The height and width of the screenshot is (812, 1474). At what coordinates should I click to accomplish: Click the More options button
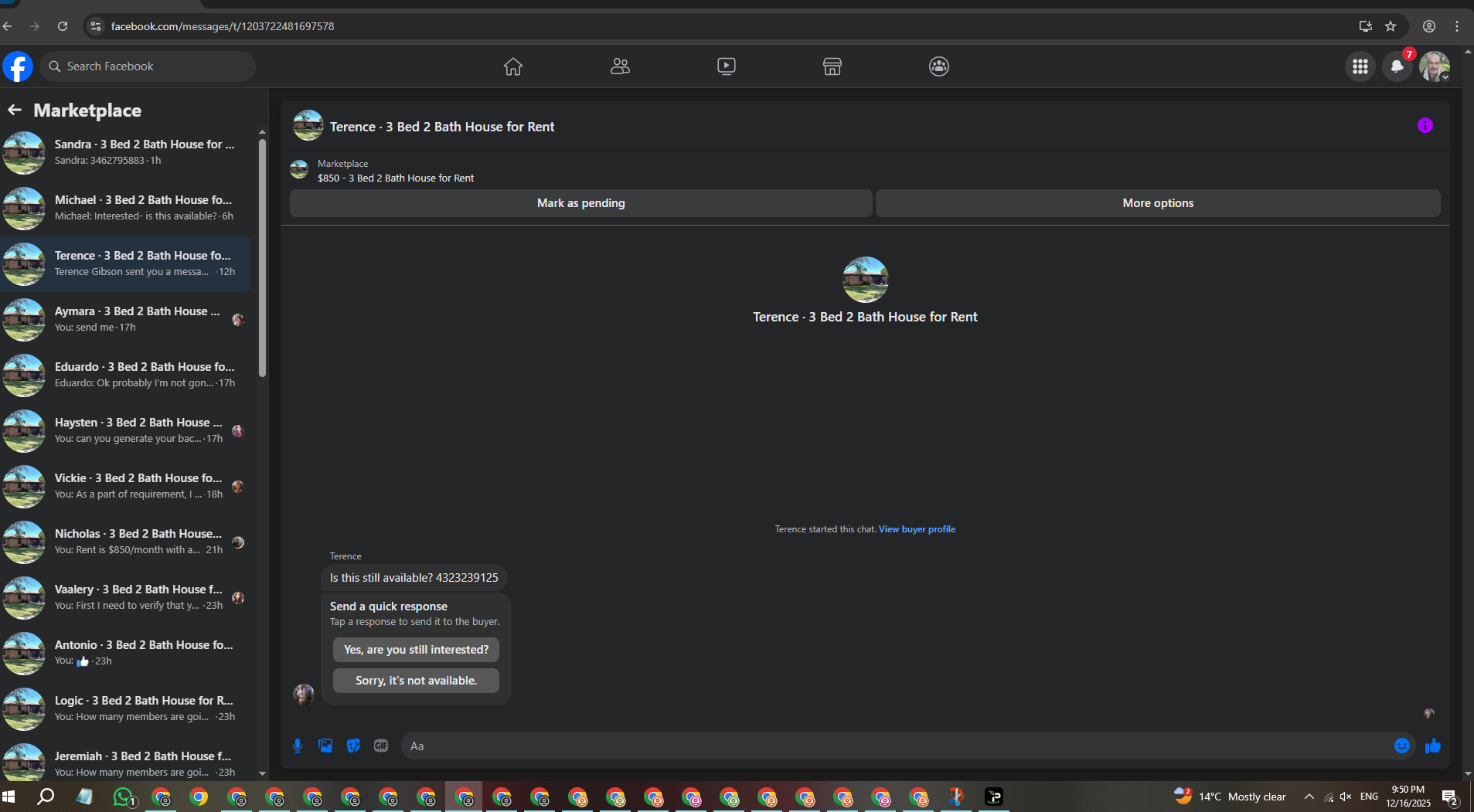tap(1158, 203)
